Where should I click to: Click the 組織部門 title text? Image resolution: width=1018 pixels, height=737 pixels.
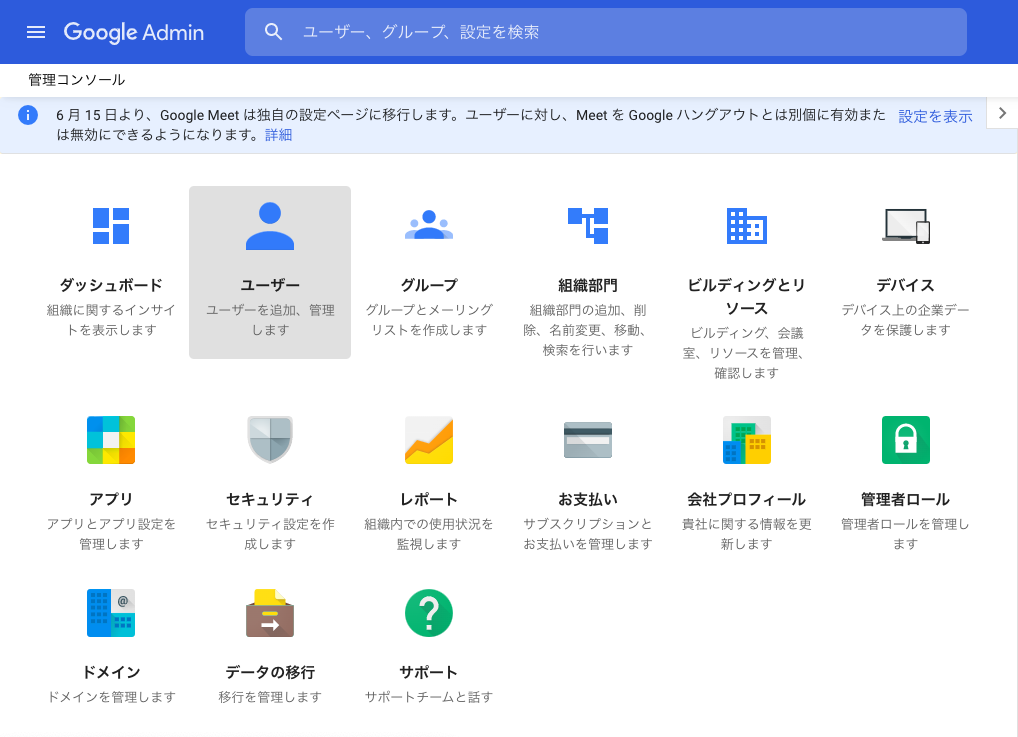588,285
